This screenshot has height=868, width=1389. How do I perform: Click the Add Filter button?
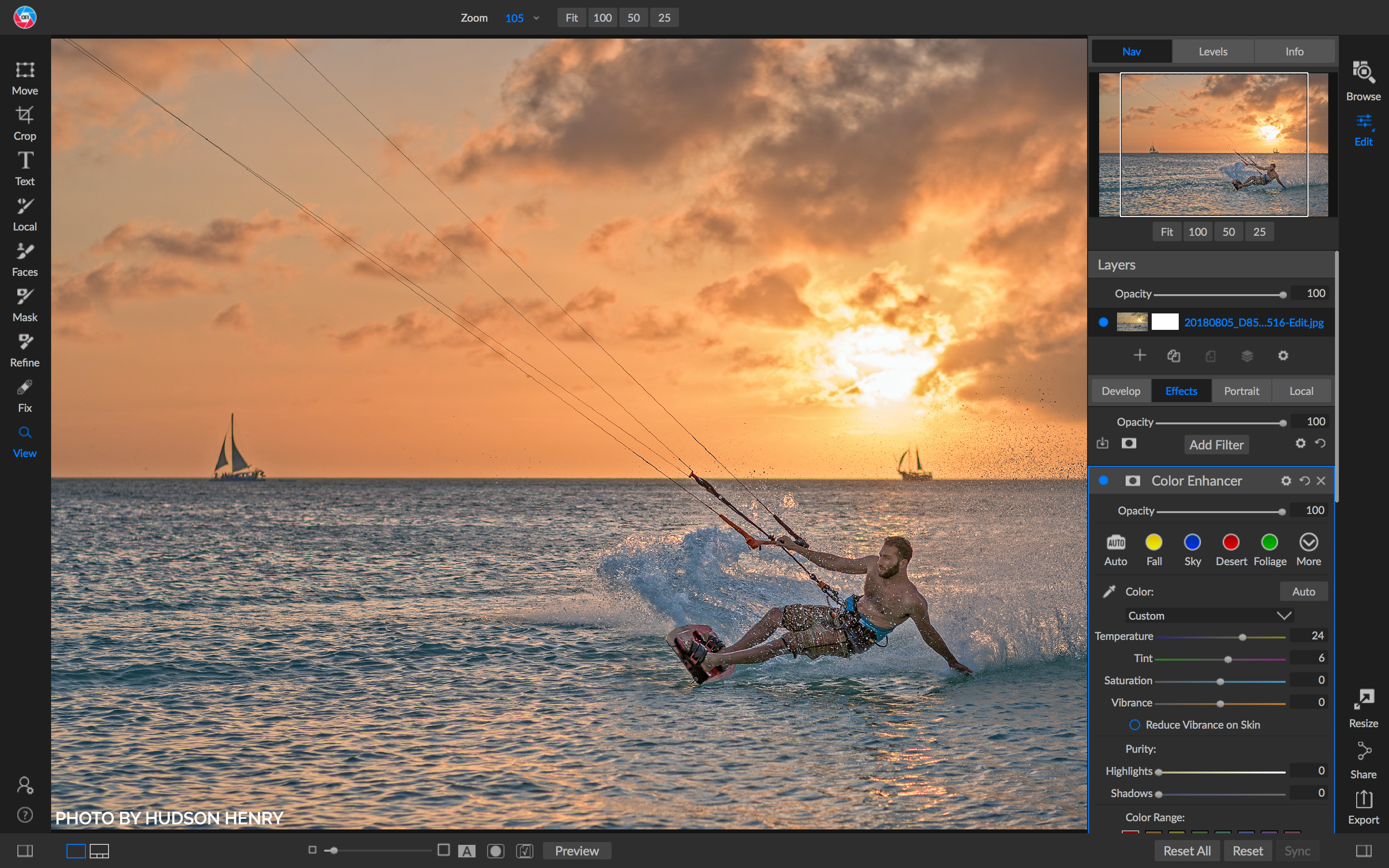click(x=1216, y=444)
